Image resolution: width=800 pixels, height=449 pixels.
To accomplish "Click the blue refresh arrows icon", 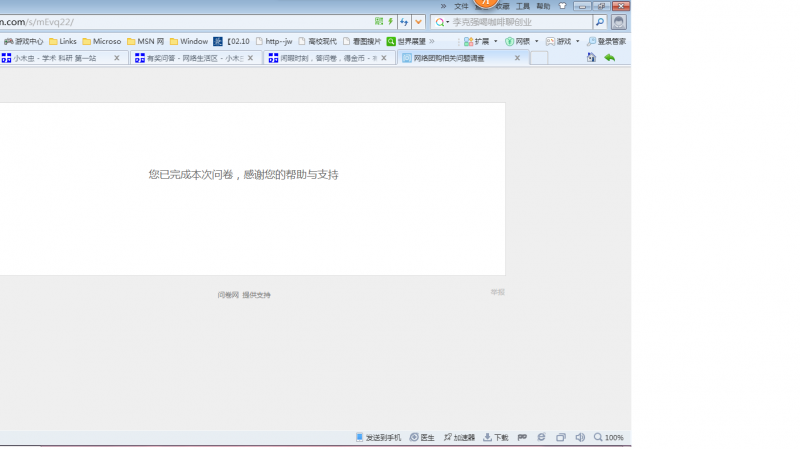I will pyautogui.click(x=404, y=22).
